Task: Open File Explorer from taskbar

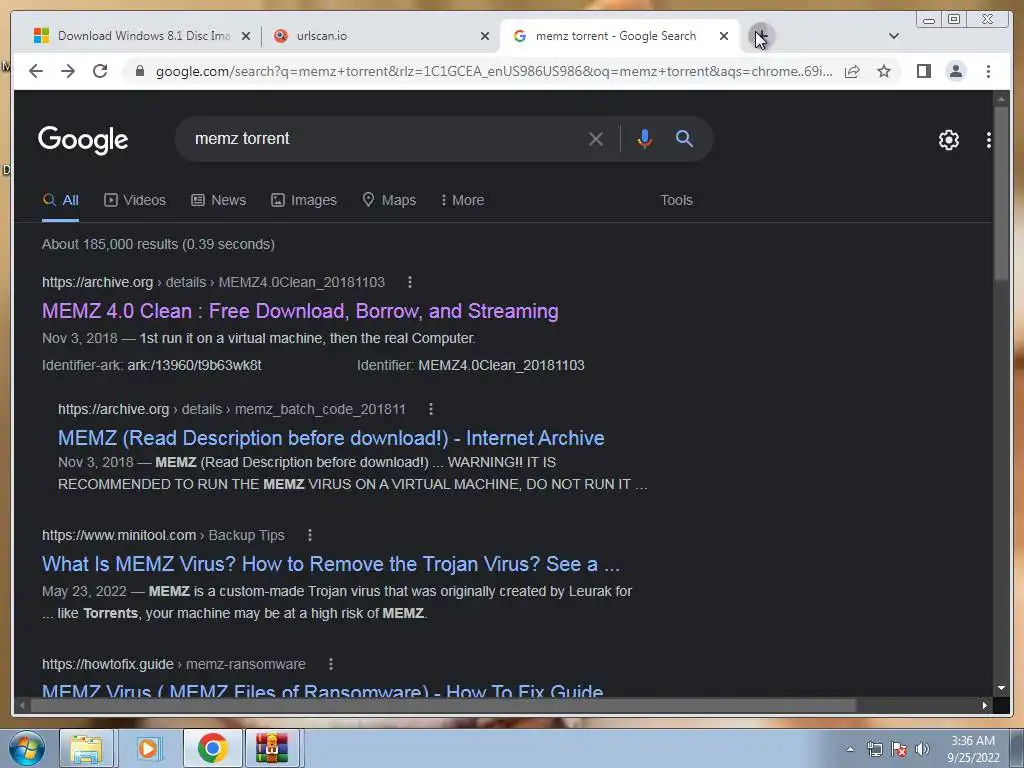Action: 86,748
